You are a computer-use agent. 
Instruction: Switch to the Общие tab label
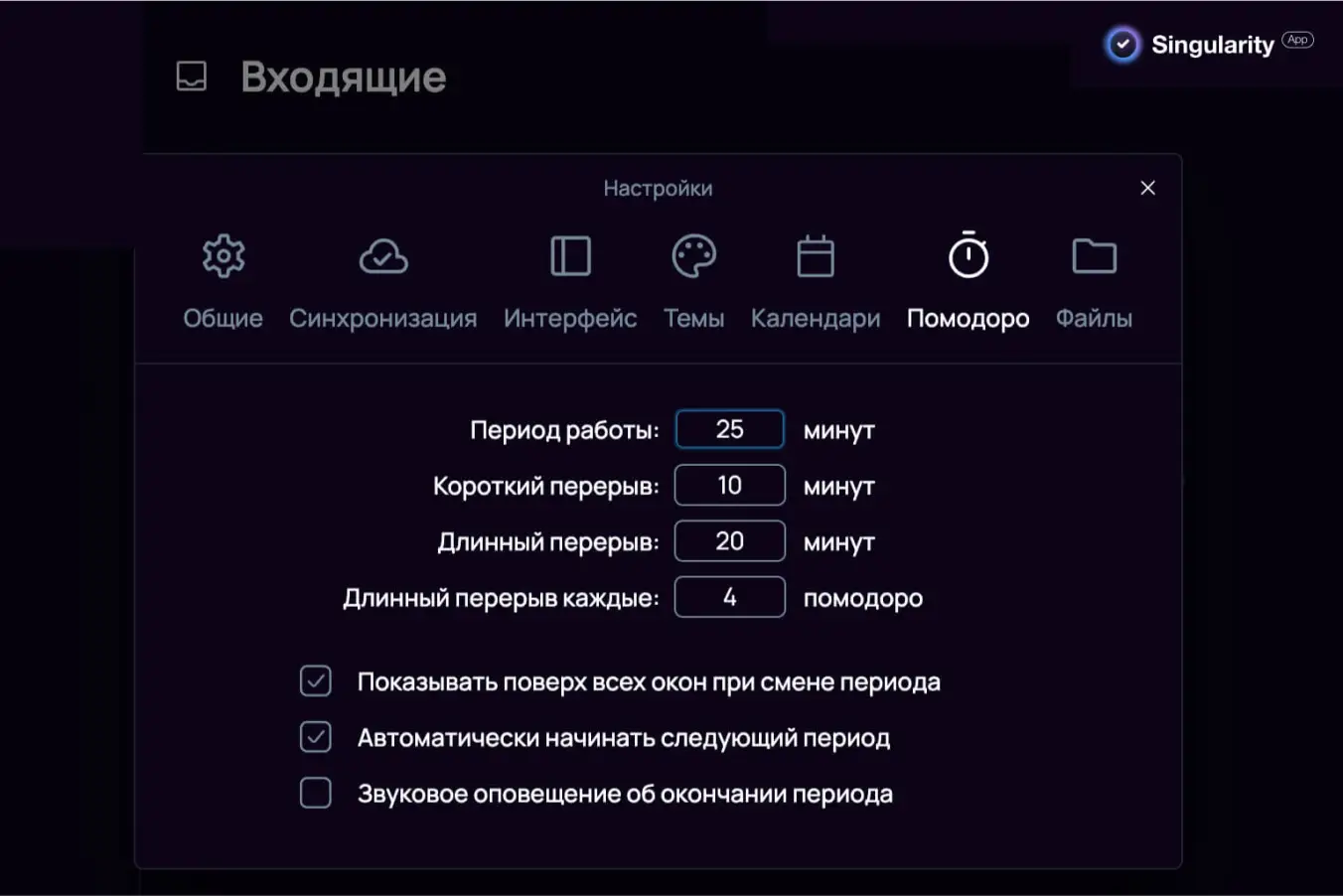[x=223, y=318]
